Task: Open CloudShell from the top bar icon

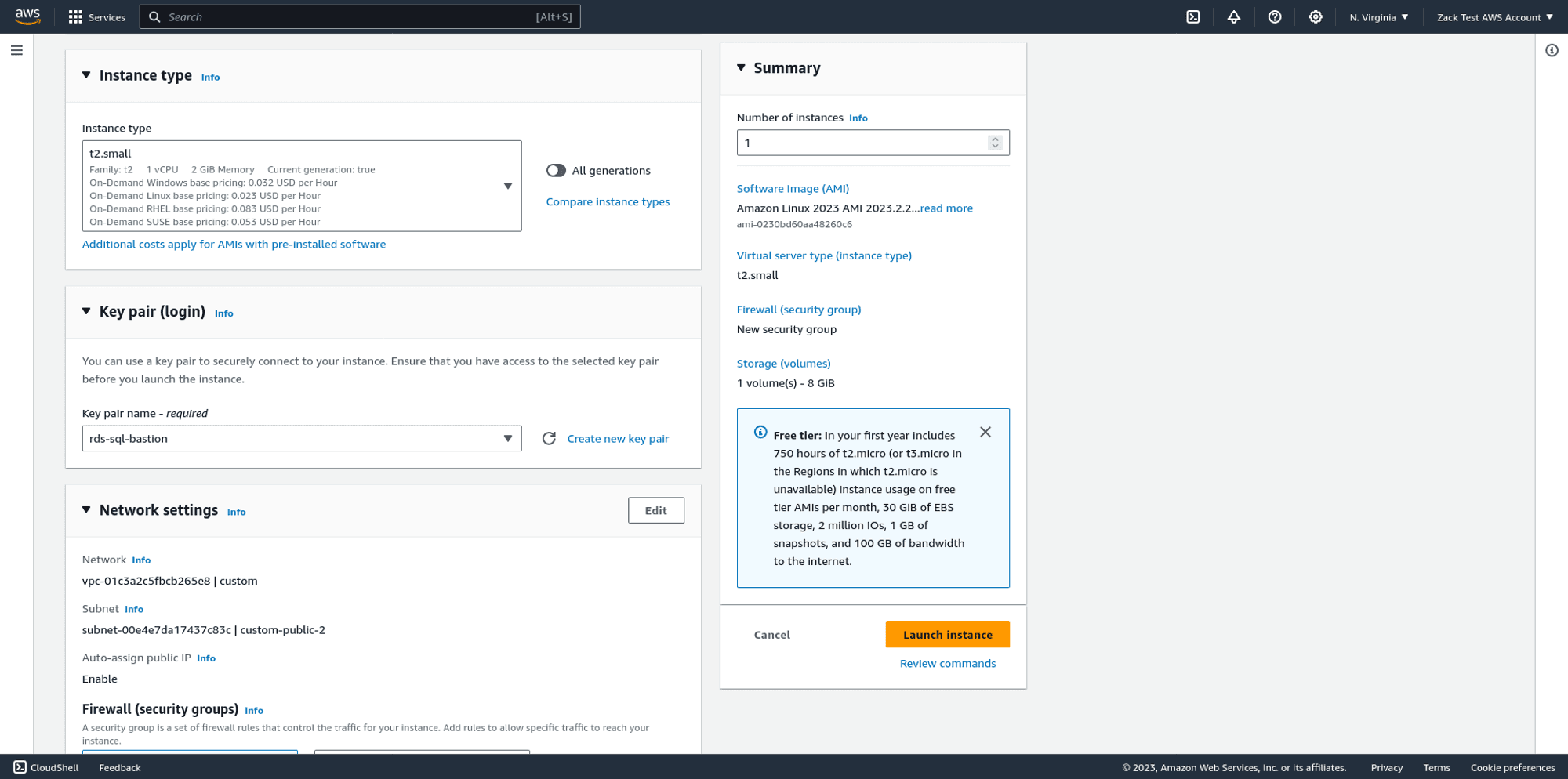Action: pyautogui.click(x=1192, y=17)
